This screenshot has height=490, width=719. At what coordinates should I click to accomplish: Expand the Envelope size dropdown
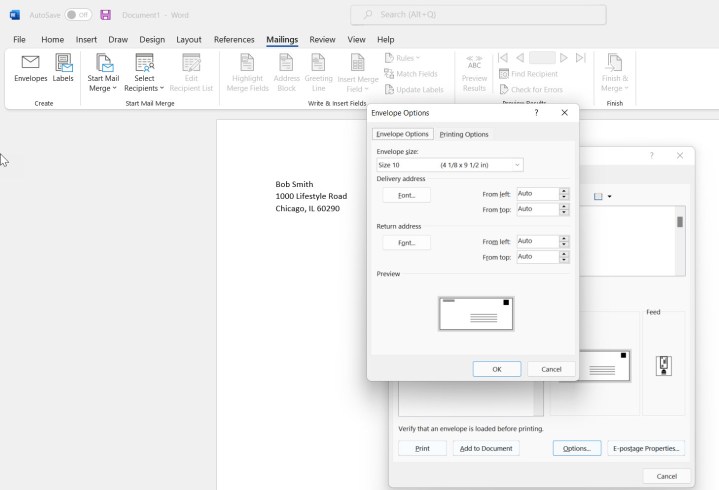click(517, 165)
